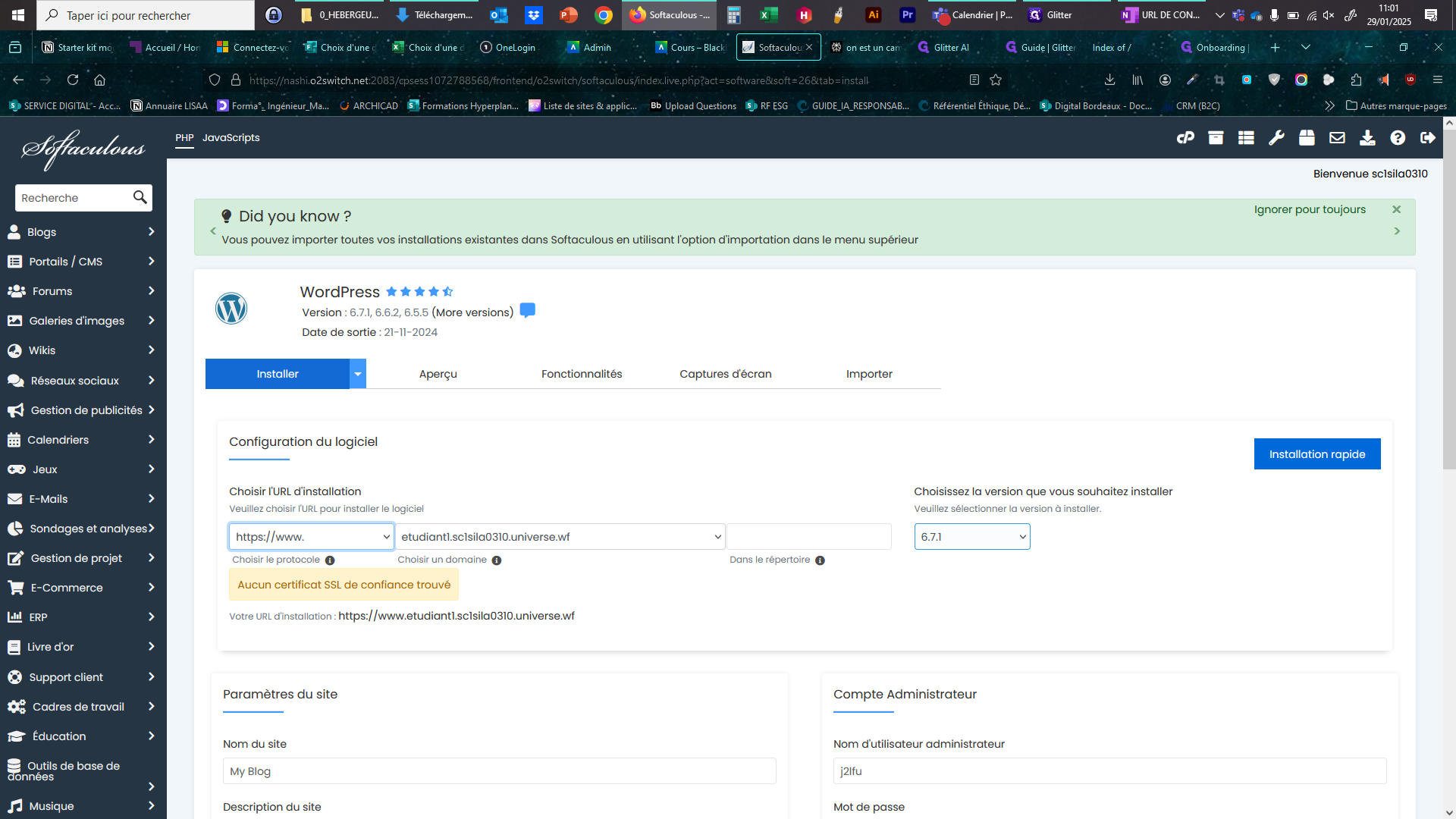
Task: Open the Installer button dropdown arrow
Action: click(x=358, y=374)
